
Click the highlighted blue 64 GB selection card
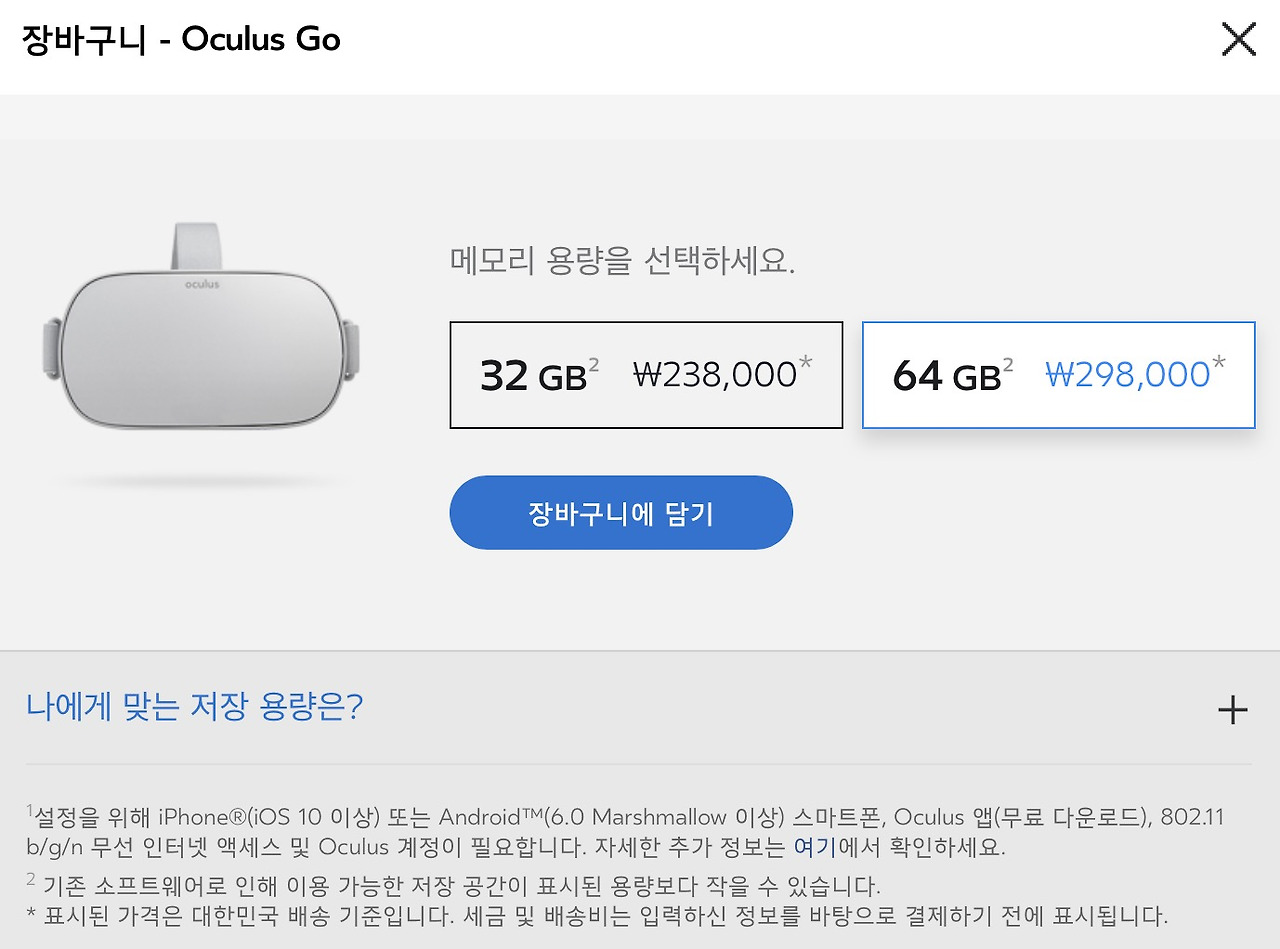pyautogui.click(x=1057, y=374)
